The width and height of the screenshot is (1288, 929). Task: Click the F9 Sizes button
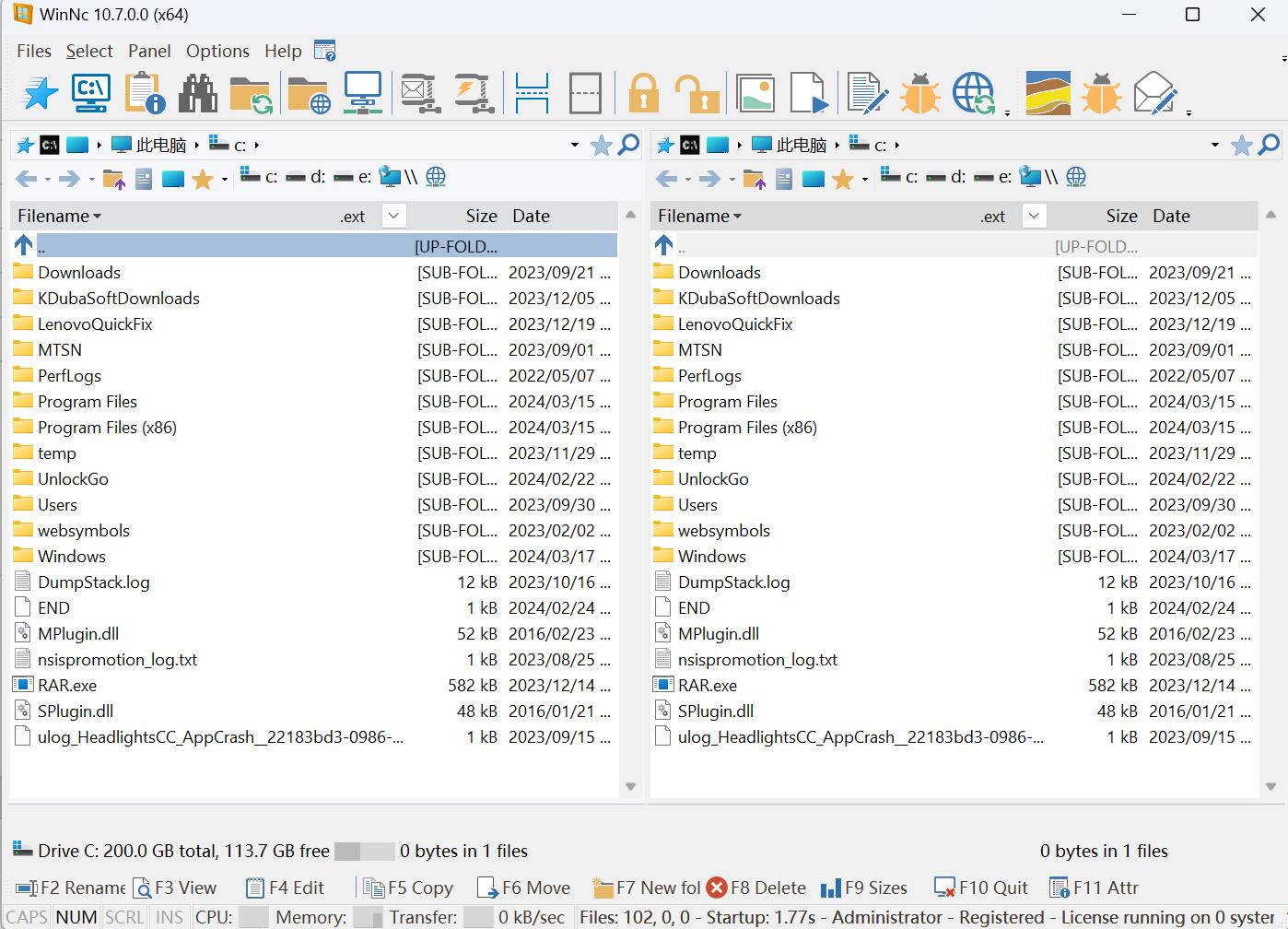point(864,888)
